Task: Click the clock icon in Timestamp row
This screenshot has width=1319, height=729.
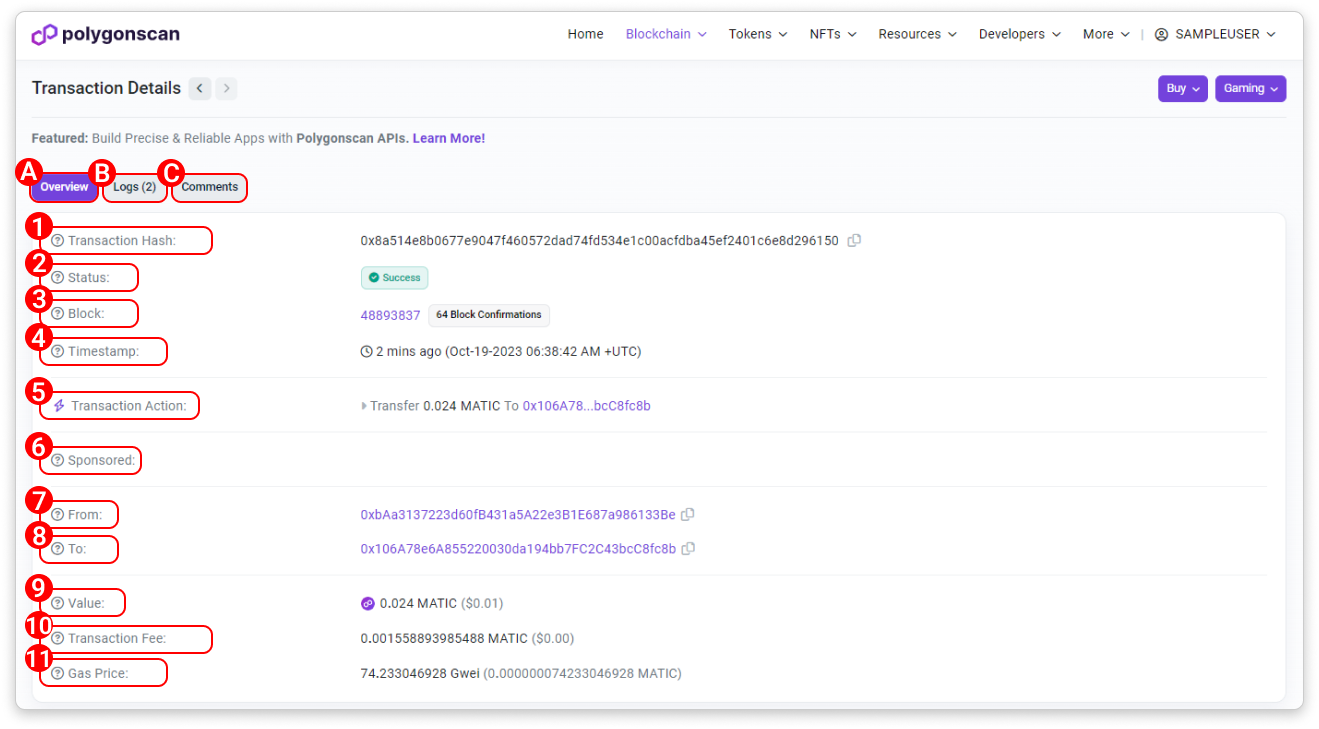Action: (x=366, y=352)
